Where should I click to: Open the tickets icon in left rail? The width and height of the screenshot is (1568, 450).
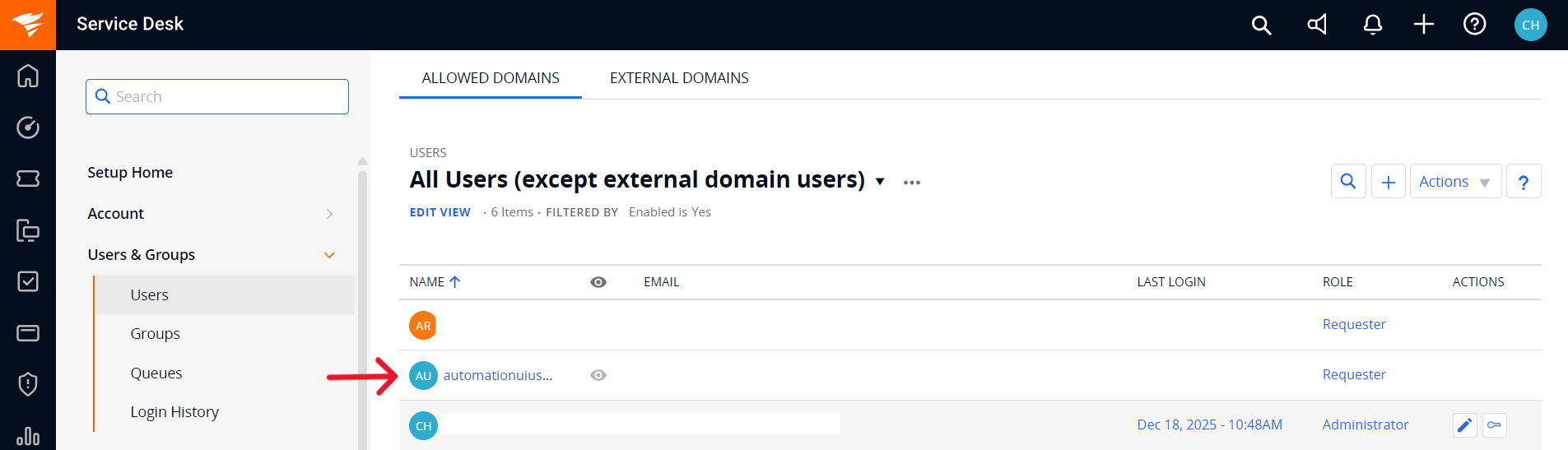(x=28, y=179)
